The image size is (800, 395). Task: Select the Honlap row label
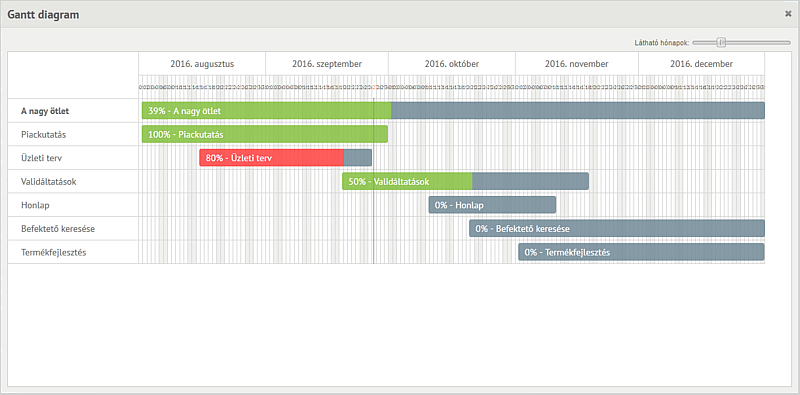[35, 205]
